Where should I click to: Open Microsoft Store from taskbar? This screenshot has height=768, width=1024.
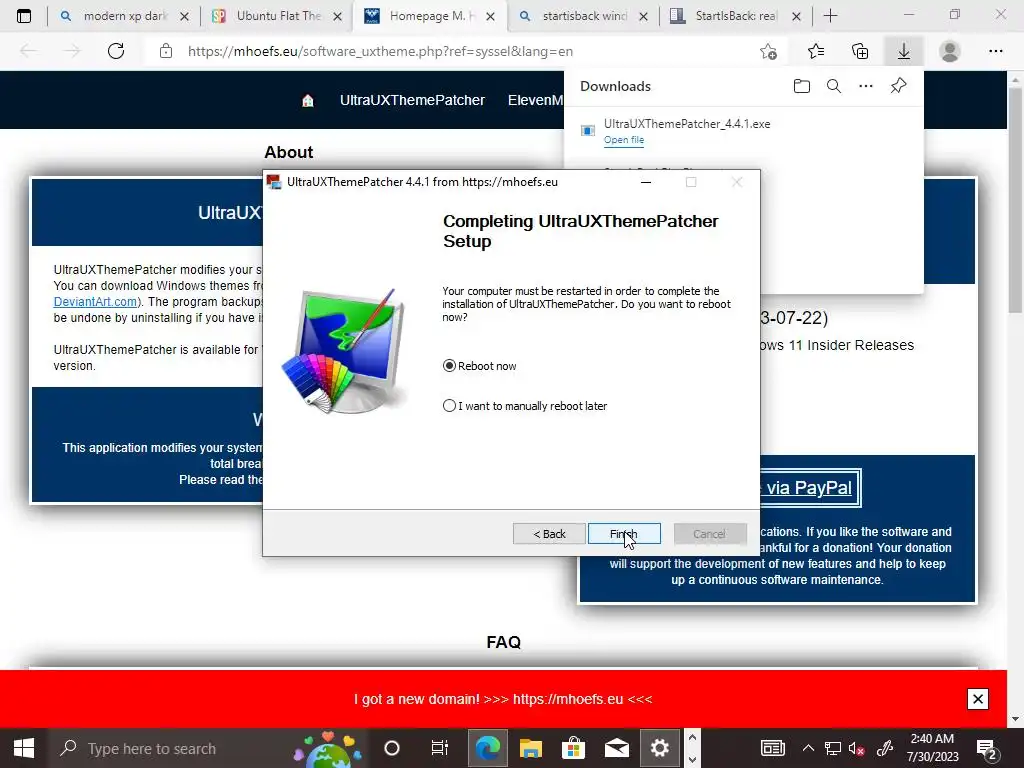573,748
